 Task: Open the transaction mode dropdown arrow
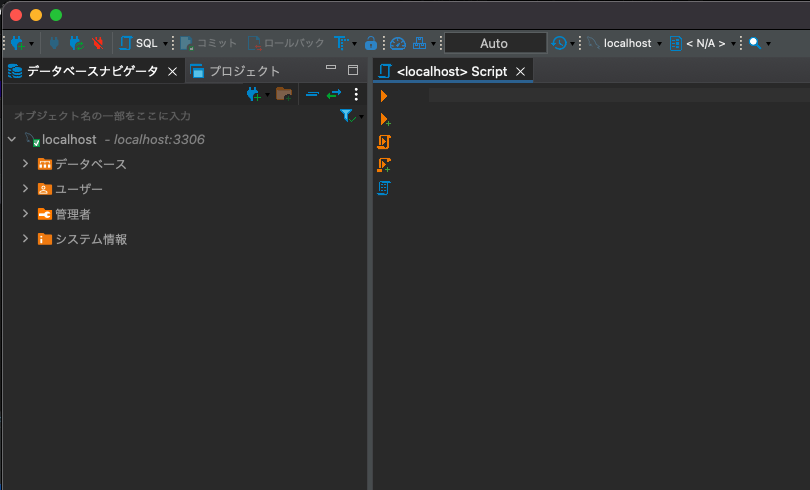click(354, 44)
